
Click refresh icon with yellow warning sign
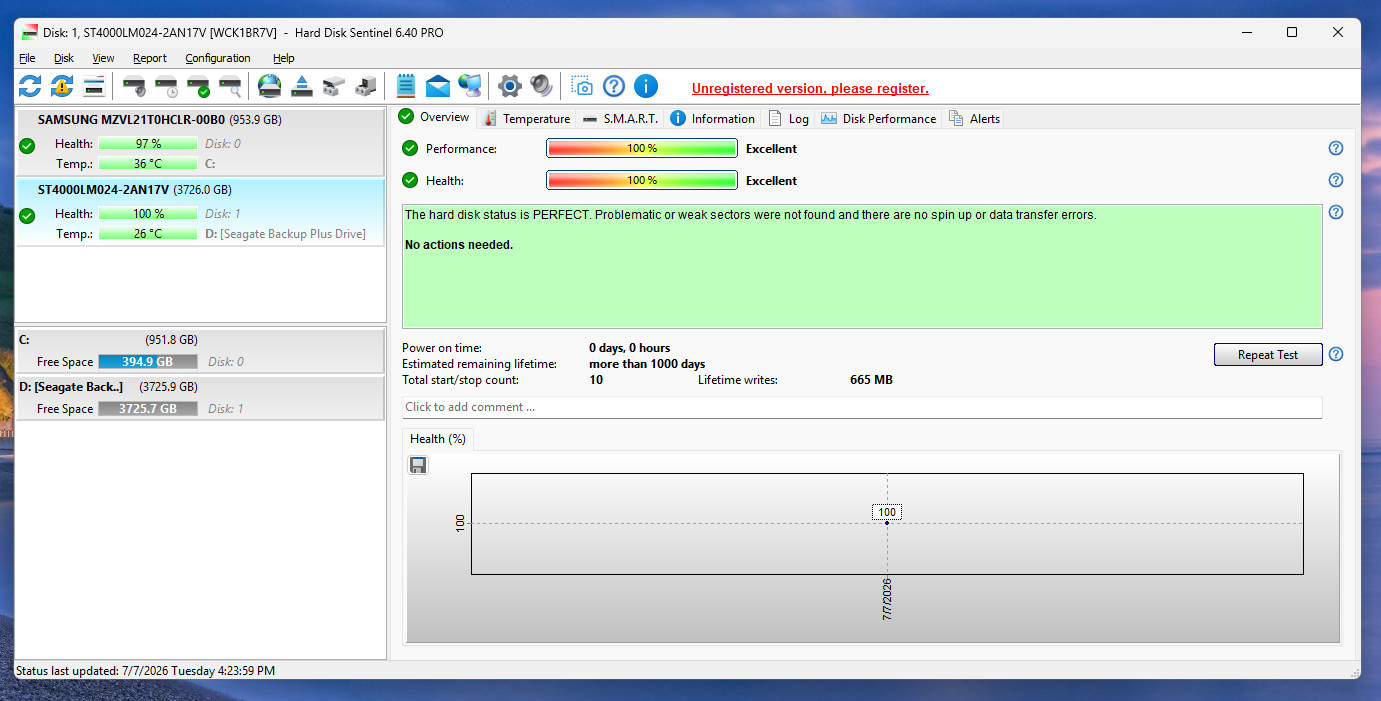click(x=62, y=86)
